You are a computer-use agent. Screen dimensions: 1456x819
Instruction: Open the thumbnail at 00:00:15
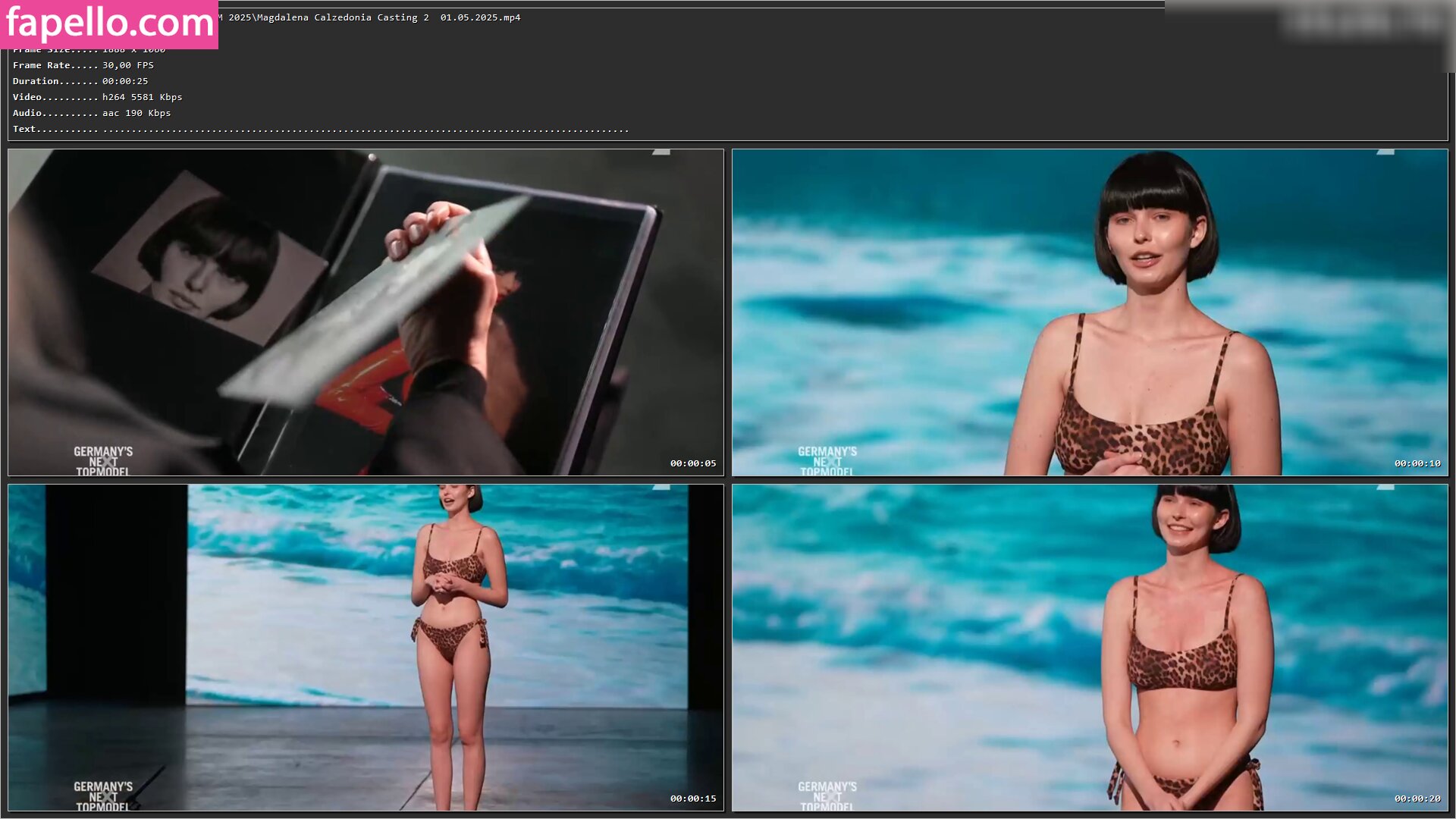366,647
